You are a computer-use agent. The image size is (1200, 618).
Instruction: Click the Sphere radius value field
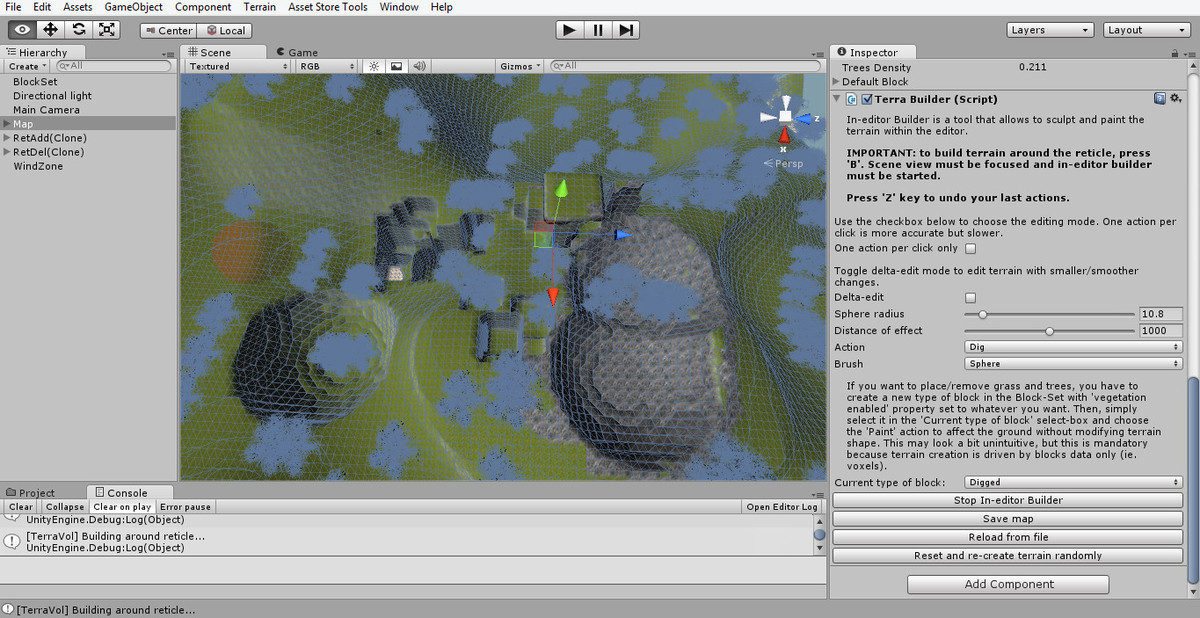pyautogui.click(x=1161, y=314)
